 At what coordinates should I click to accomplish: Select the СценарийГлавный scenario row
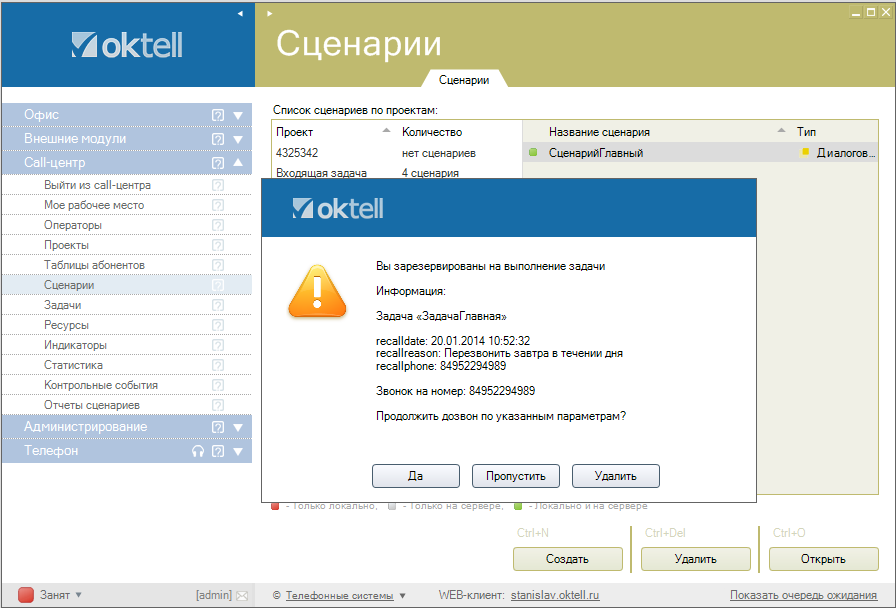coord(595,153)
